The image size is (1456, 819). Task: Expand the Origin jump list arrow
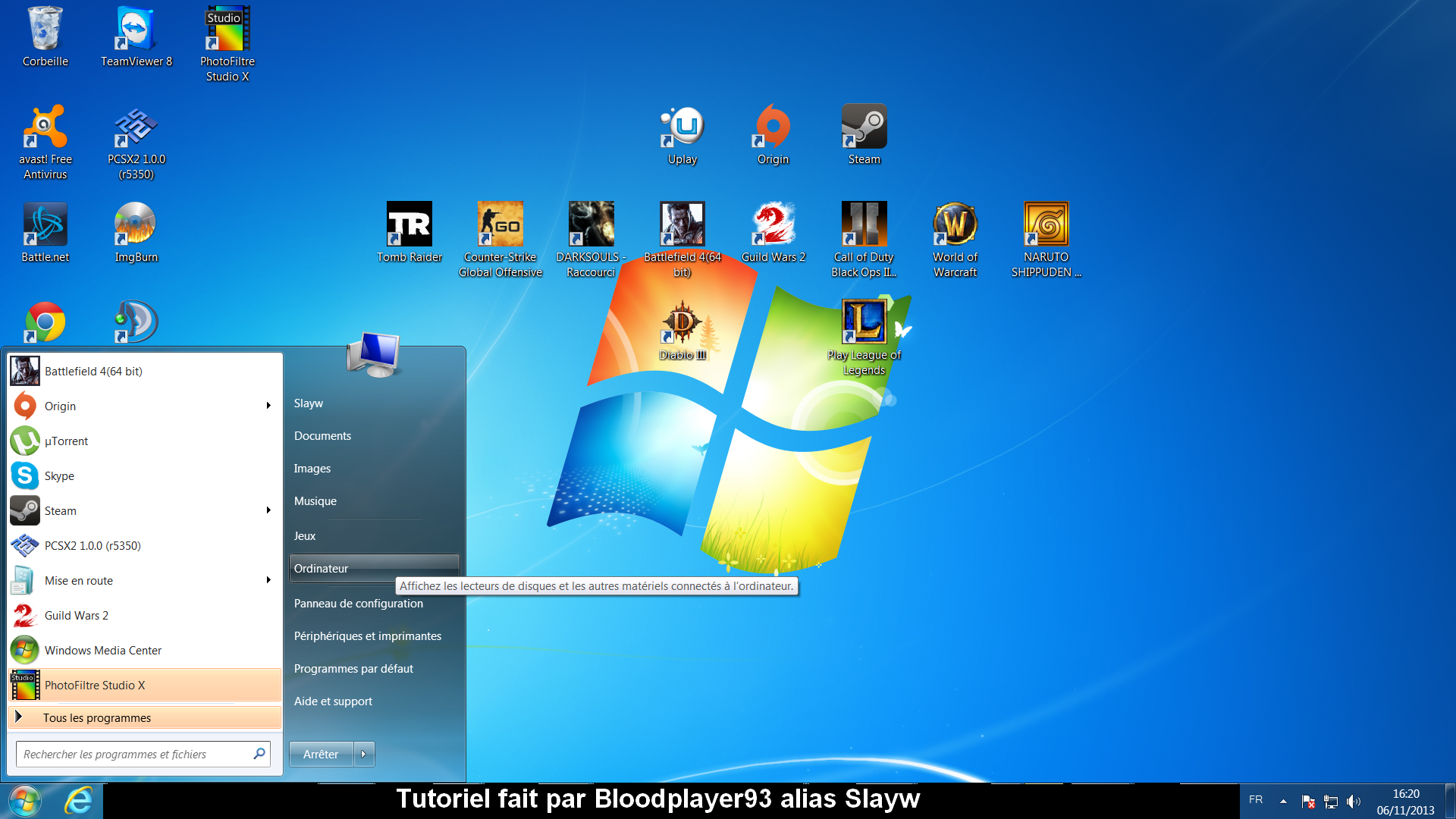[x=268, y=406]
